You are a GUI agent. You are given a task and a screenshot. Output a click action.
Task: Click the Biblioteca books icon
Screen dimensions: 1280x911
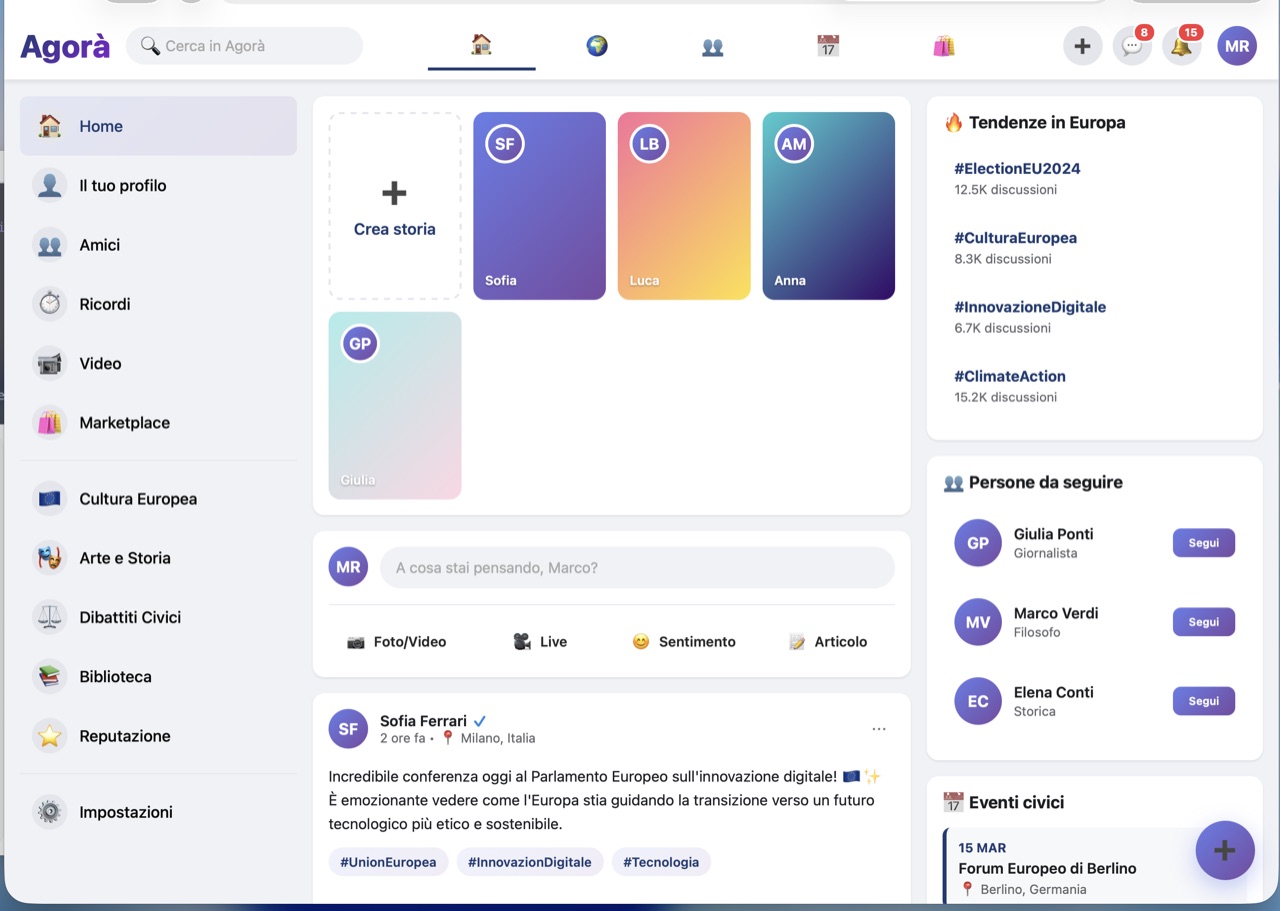[x=50, y=676]
